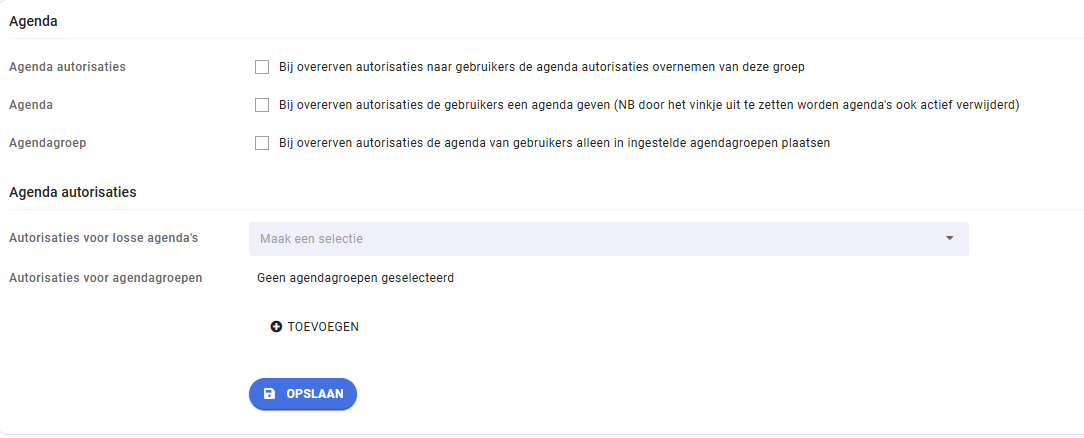Click the grey 'Agenda' row label
Image resolution: width=1084 pixels, height=438 pixels.
(x=31, y=106)
